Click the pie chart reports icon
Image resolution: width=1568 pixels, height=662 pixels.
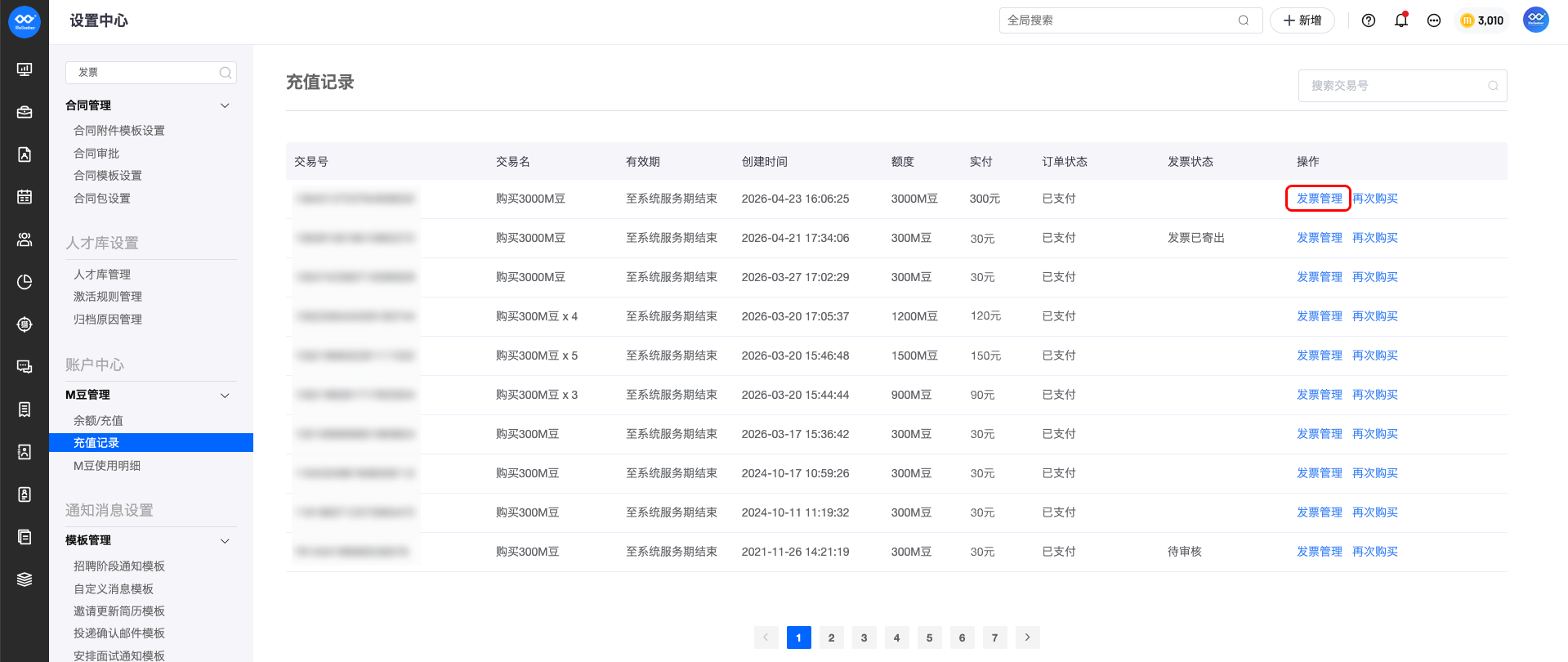(25, 282)
